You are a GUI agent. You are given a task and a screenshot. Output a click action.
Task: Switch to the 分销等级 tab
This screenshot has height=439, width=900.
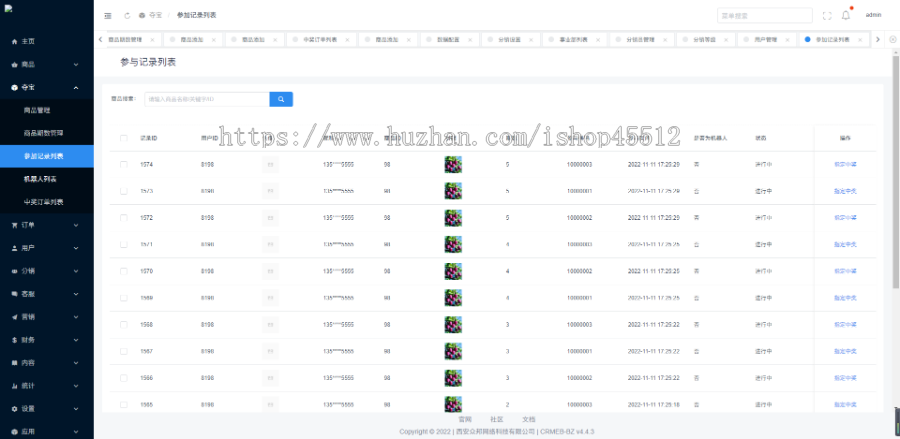(704, 40)
